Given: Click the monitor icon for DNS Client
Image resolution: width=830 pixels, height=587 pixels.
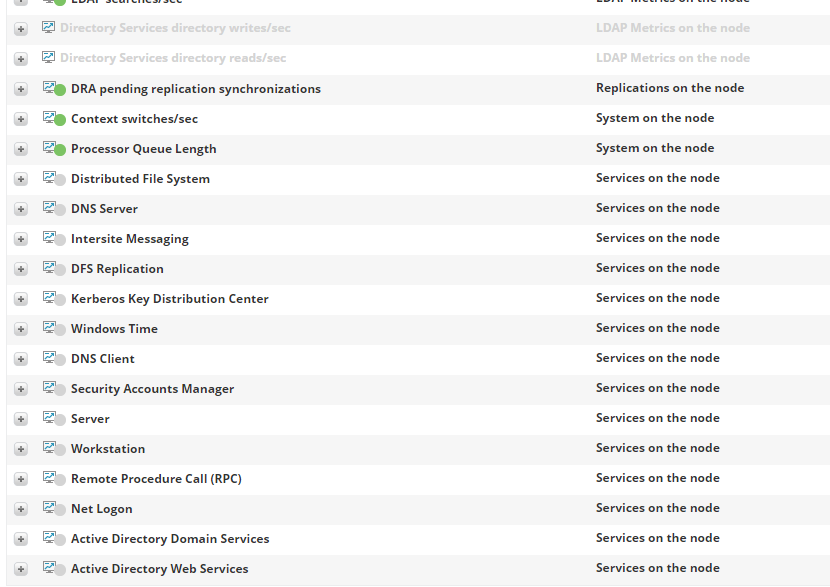Looking at the screenshot, I should point(54,358).
